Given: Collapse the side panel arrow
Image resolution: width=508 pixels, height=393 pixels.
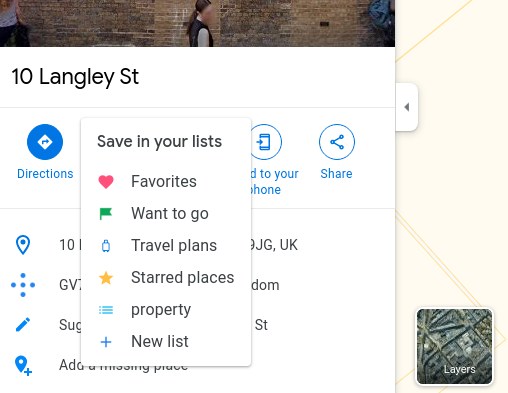Looking at the screenshot, I should [x=407, y=107].
